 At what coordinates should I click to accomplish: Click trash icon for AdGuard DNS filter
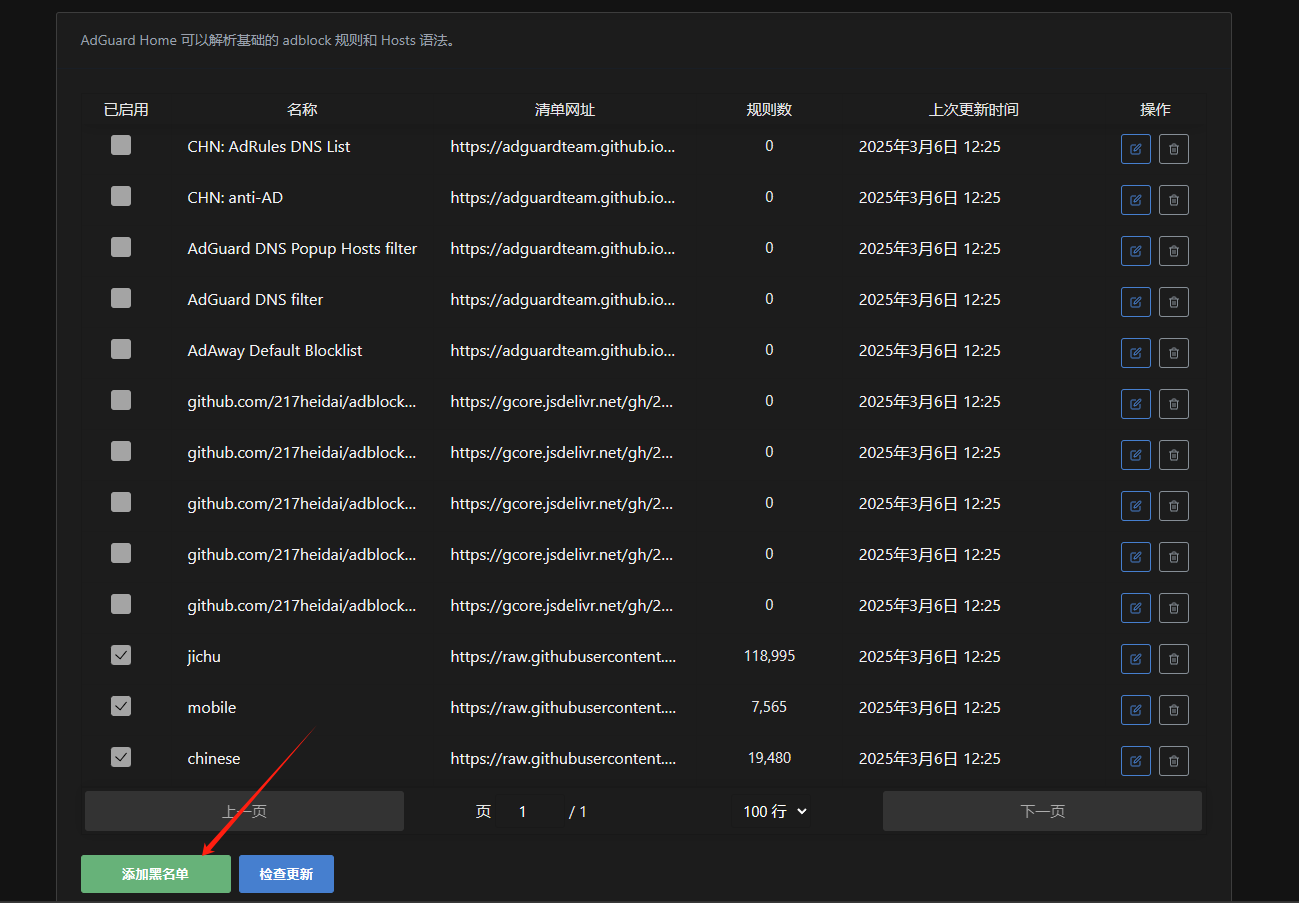point(1173,302)
